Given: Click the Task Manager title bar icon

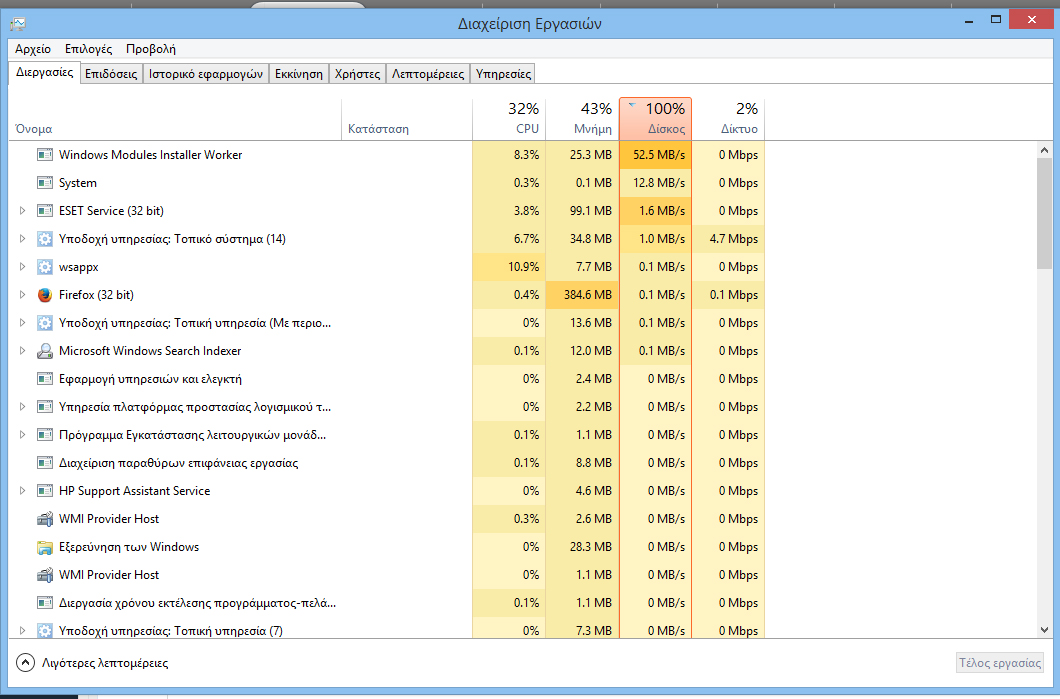Looking at the screenshot, I should 18,24.
